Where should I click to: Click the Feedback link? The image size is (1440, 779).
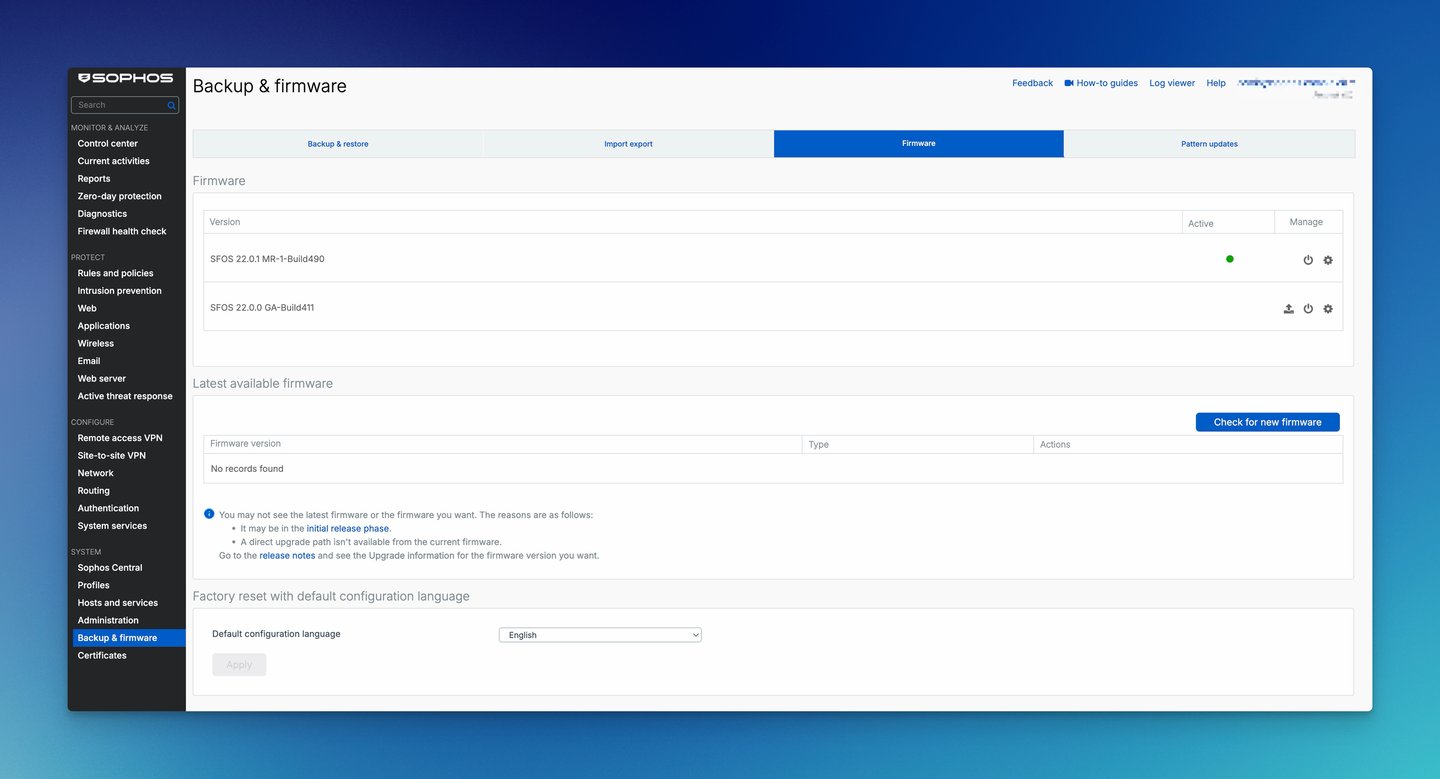click(x=1032, y=83)
